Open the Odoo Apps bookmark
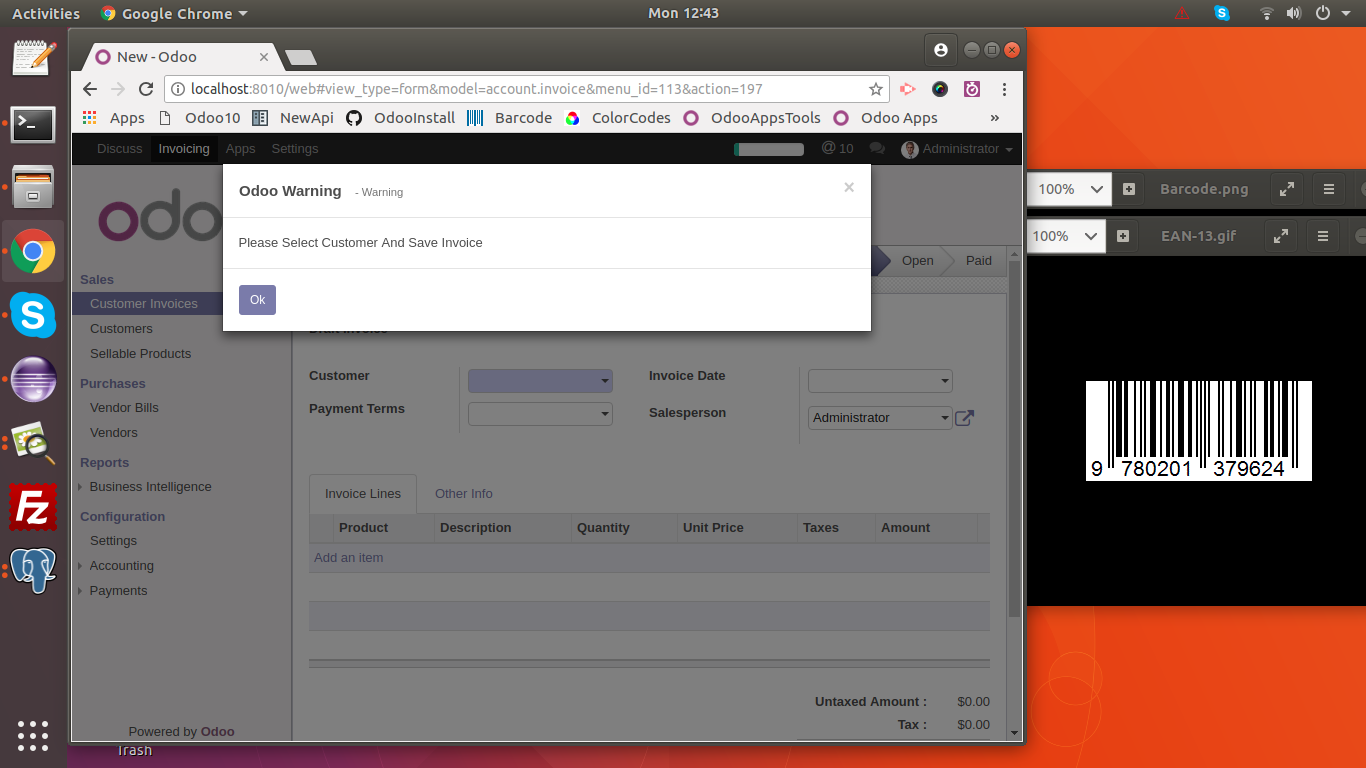Viewport: 1366px width, 768px height. [x=886, y=118]
